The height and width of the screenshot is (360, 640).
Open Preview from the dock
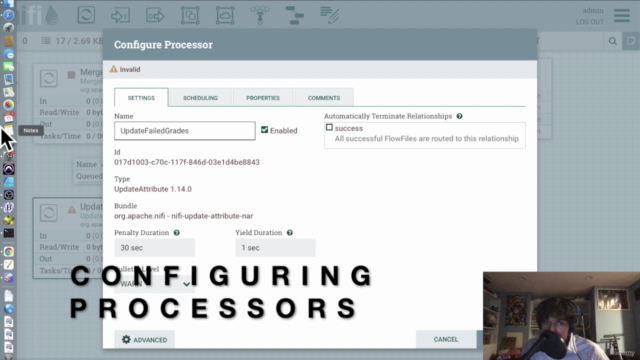[9, 79]
